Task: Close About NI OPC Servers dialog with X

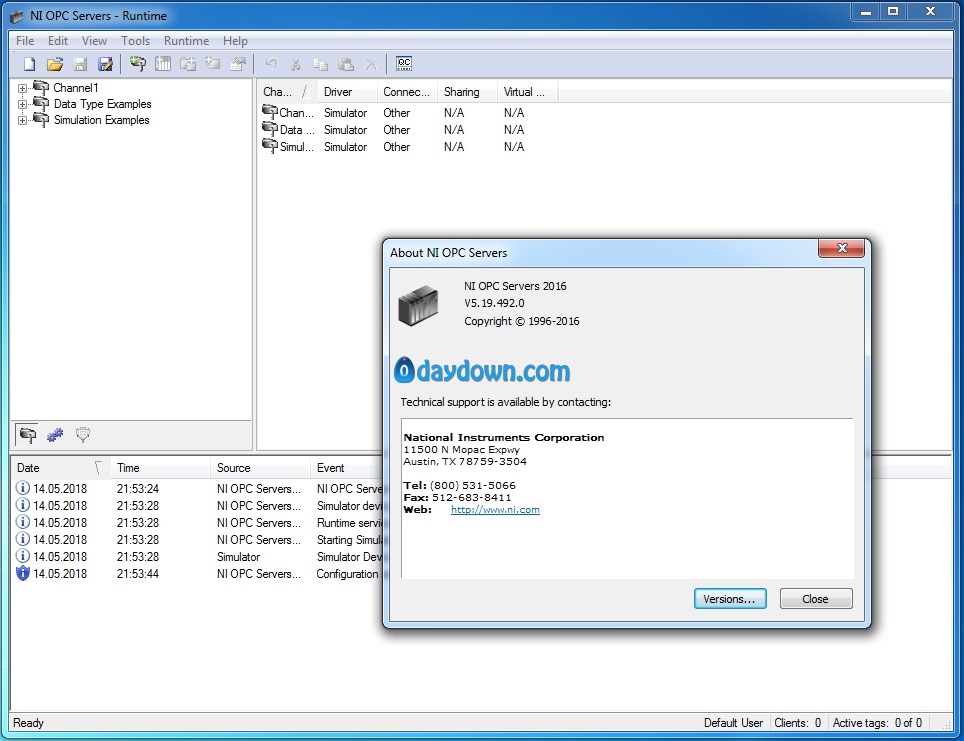Action: (x=841, y=248)
